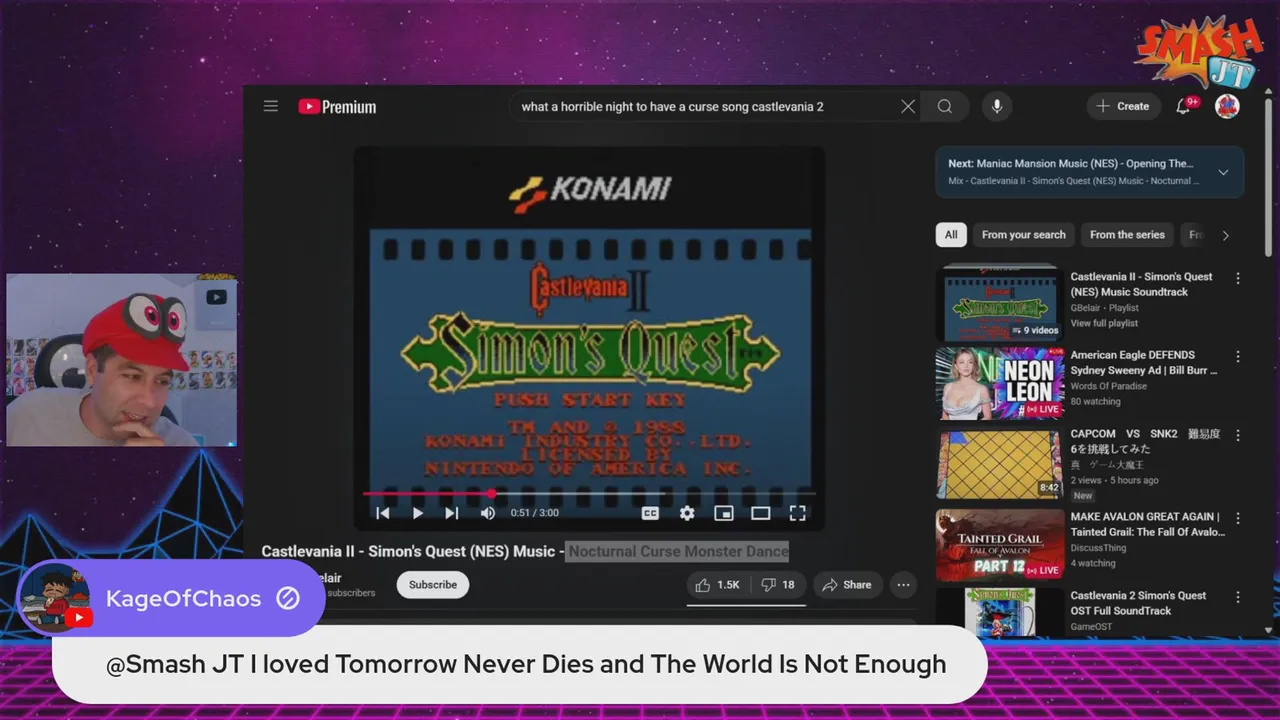The height and width of the screenshot is (720, 1280).
Task: Mute the player volume
Action: [x=487, y=513]
